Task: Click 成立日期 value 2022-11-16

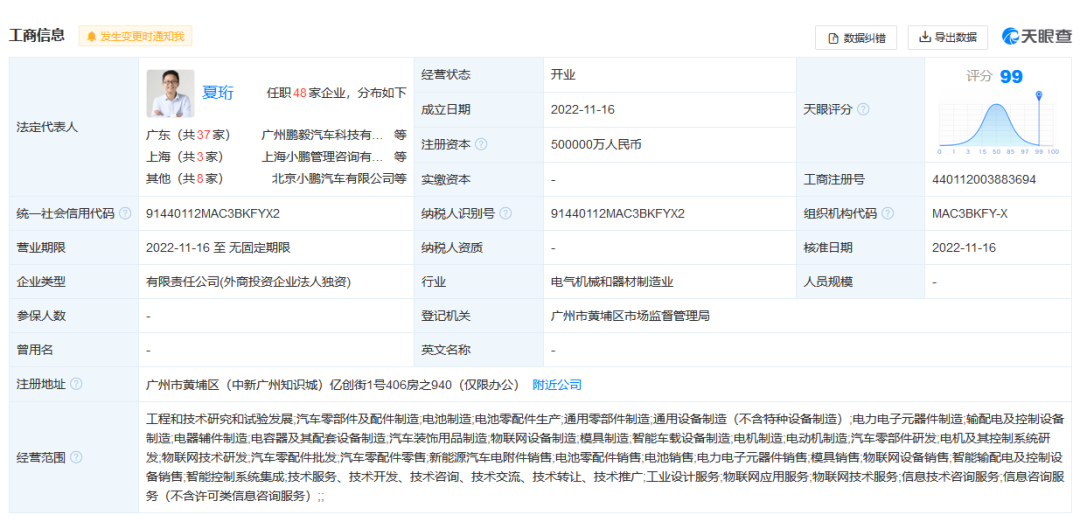Action: click(x=583, y=109)
